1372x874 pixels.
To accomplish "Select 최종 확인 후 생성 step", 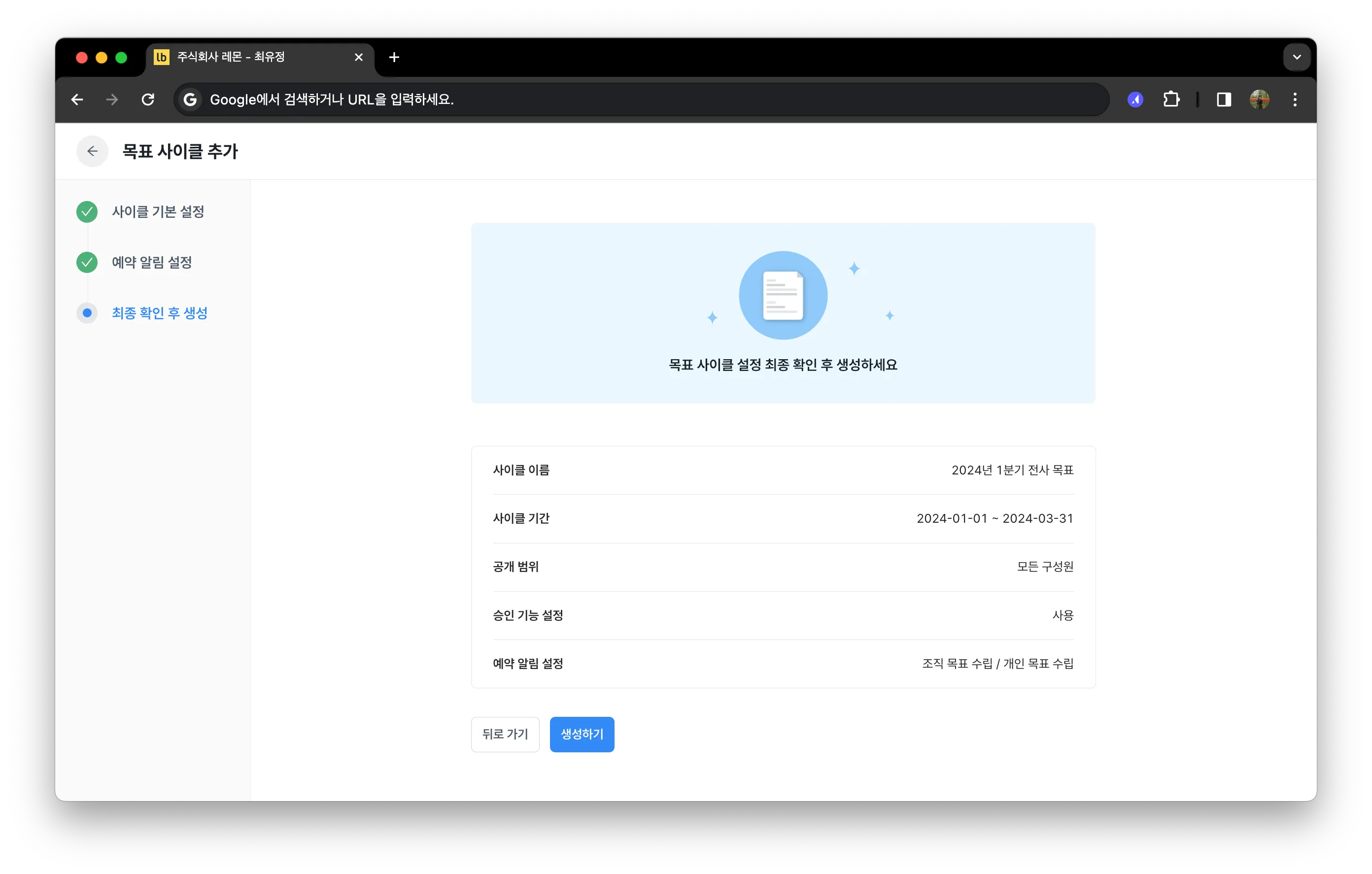I will pos(160,313).
